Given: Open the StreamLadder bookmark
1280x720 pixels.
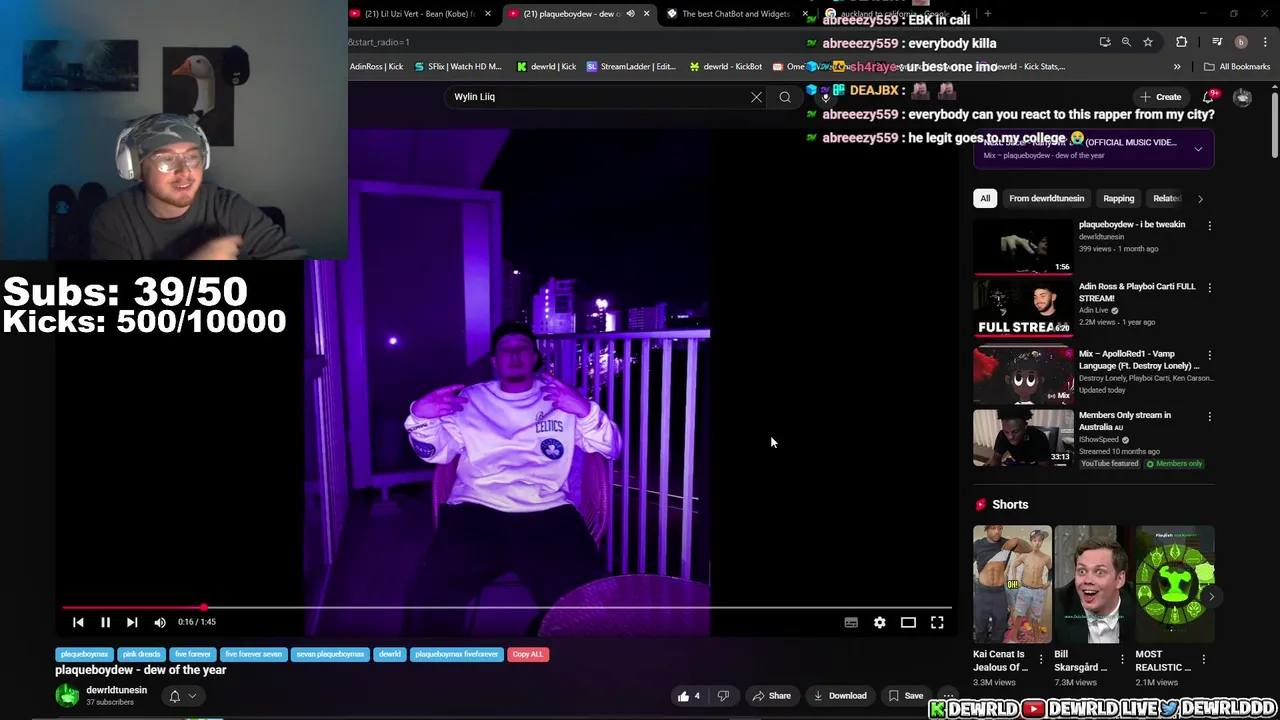Looking at the screenshot, I should pyautogui.click(x=631, y=67).
